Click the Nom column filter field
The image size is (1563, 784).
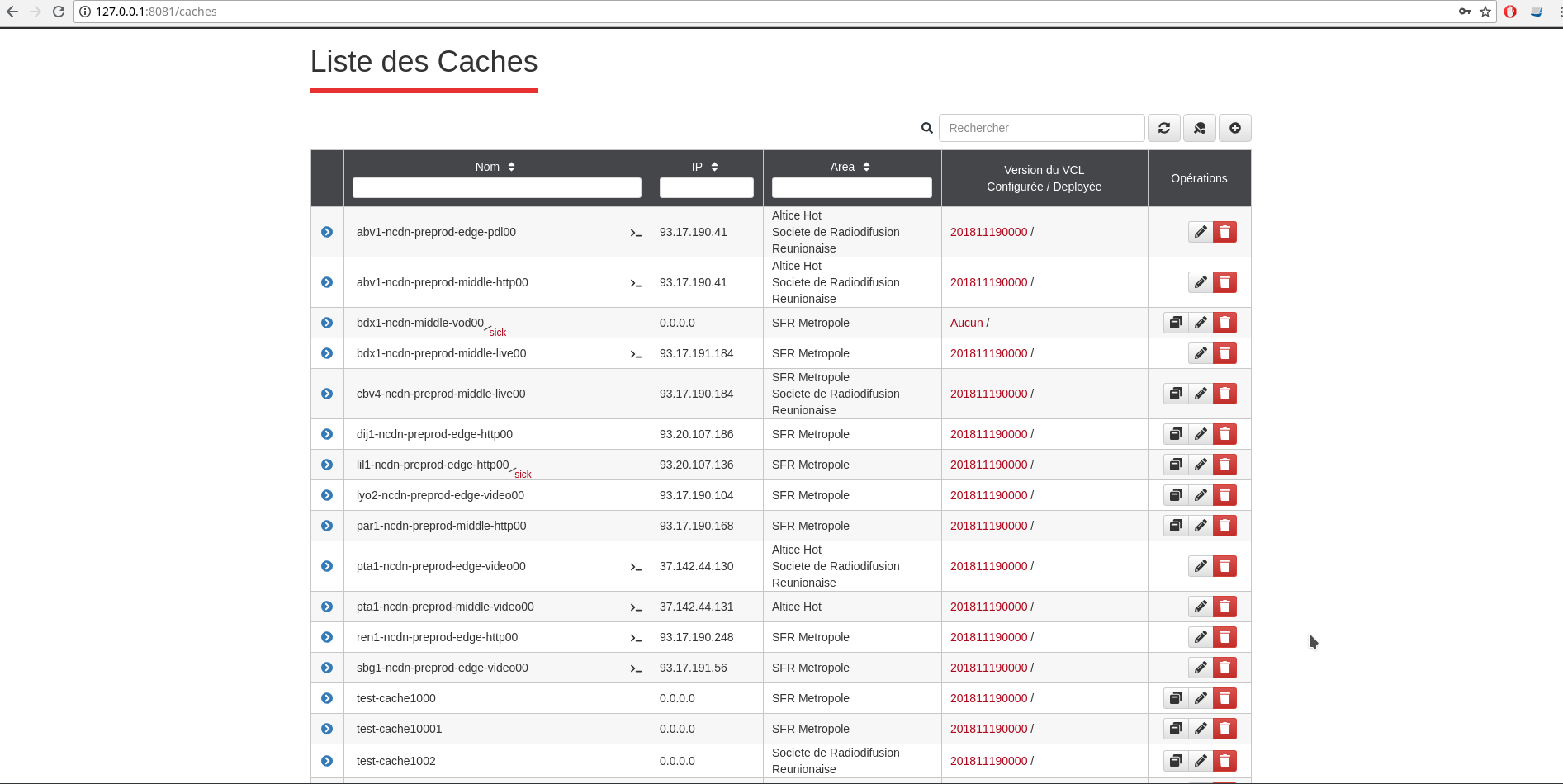[x=497, y=187]
